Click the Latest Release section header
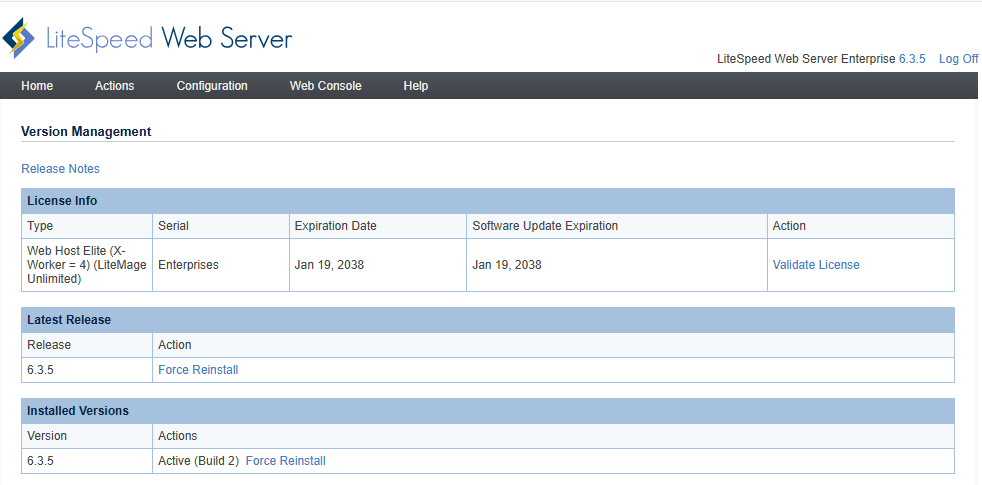This screenshot has height=485, width=982. (488, 320)
